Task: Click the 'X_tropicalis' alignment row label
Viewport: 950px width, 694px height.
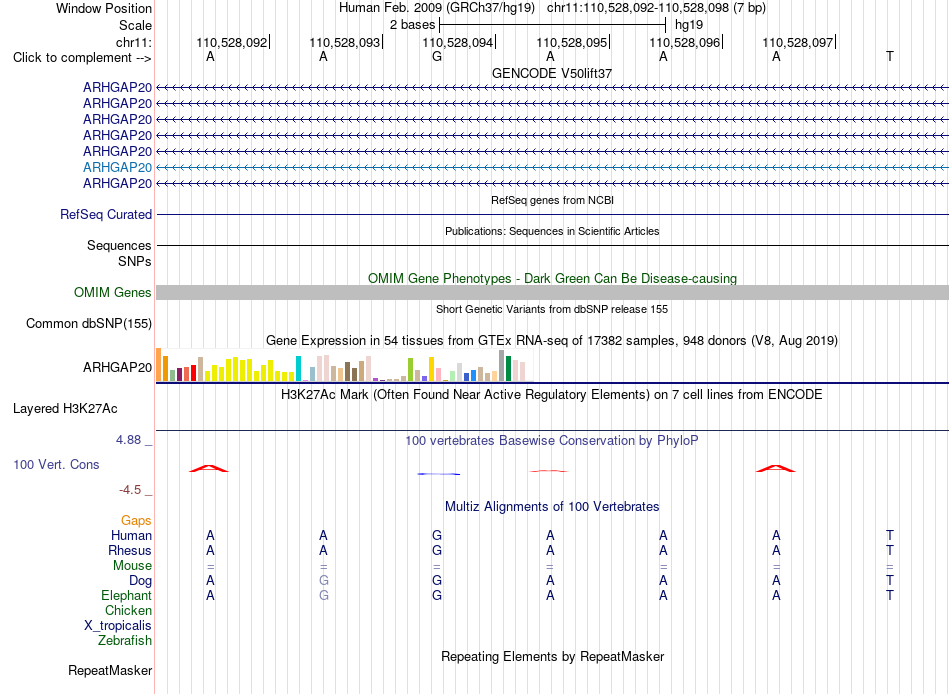Action: (118, 626)
